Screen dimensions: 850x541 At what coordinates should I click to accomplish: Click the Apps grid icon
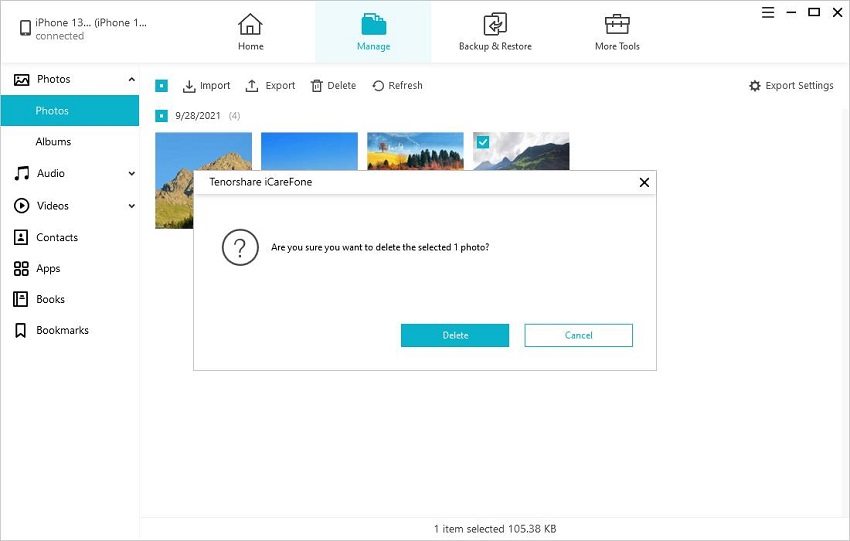21,268
